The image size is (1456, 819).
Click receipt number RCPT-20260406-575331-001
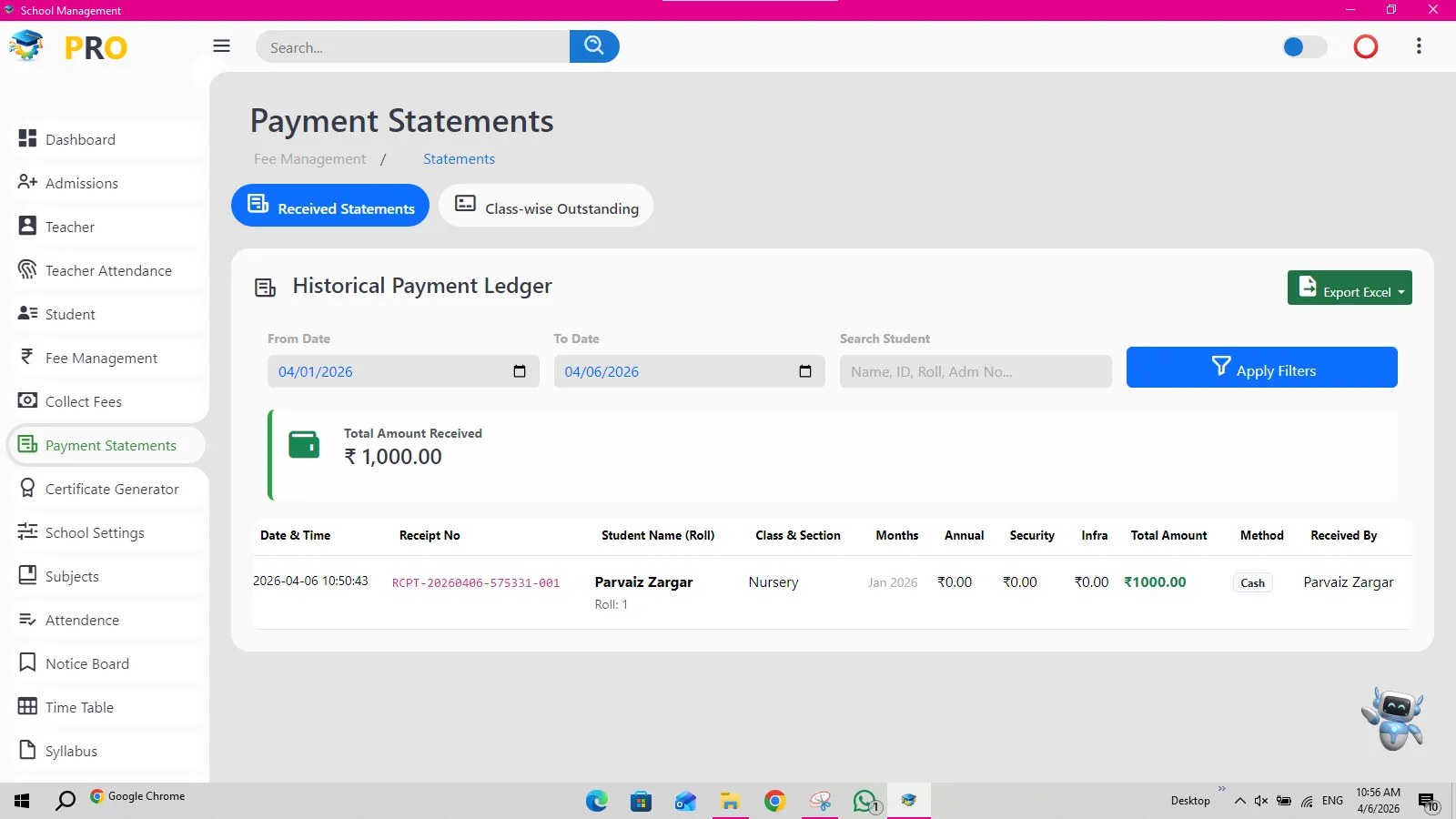(476, 583)
